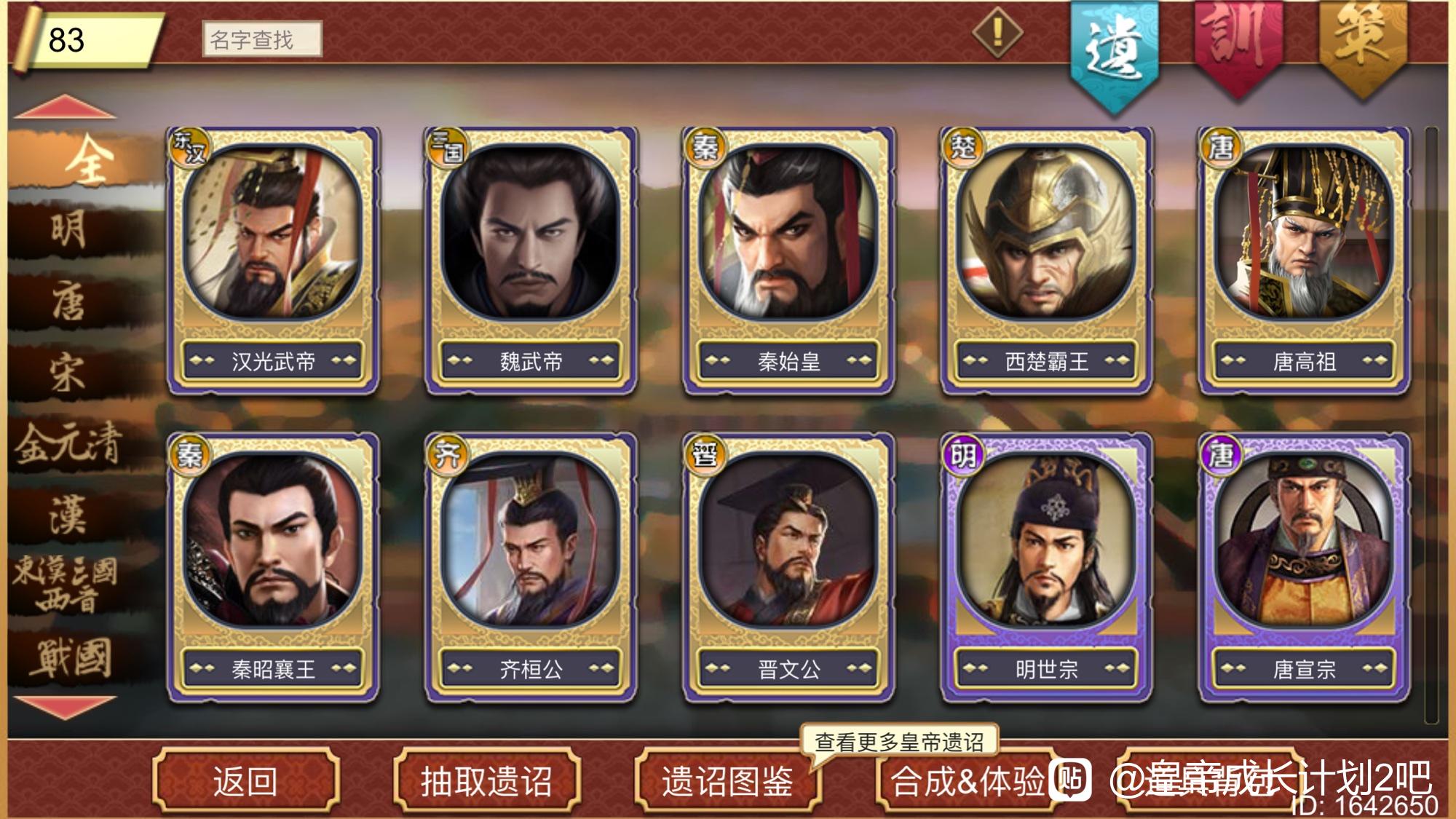Image resolution: width=1456 pixels, height=819 pixels.
Task: Open the 唐高祖 card
Action: (1304, 261)
